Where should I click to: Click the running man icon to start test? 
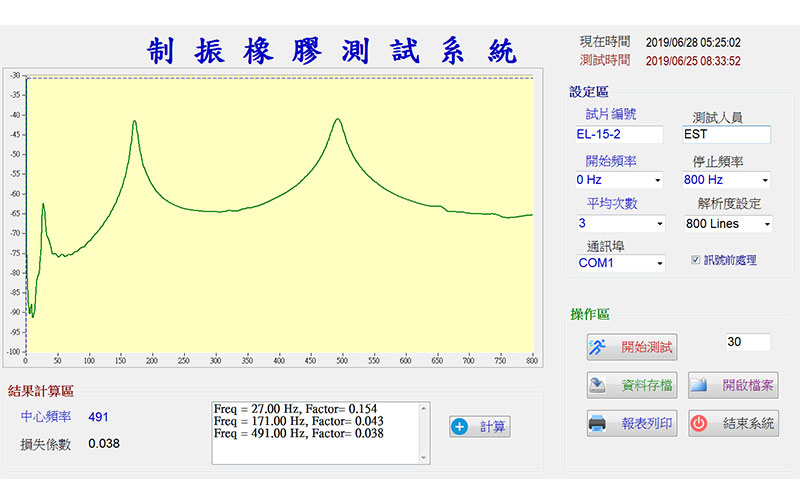coord(597,348)
